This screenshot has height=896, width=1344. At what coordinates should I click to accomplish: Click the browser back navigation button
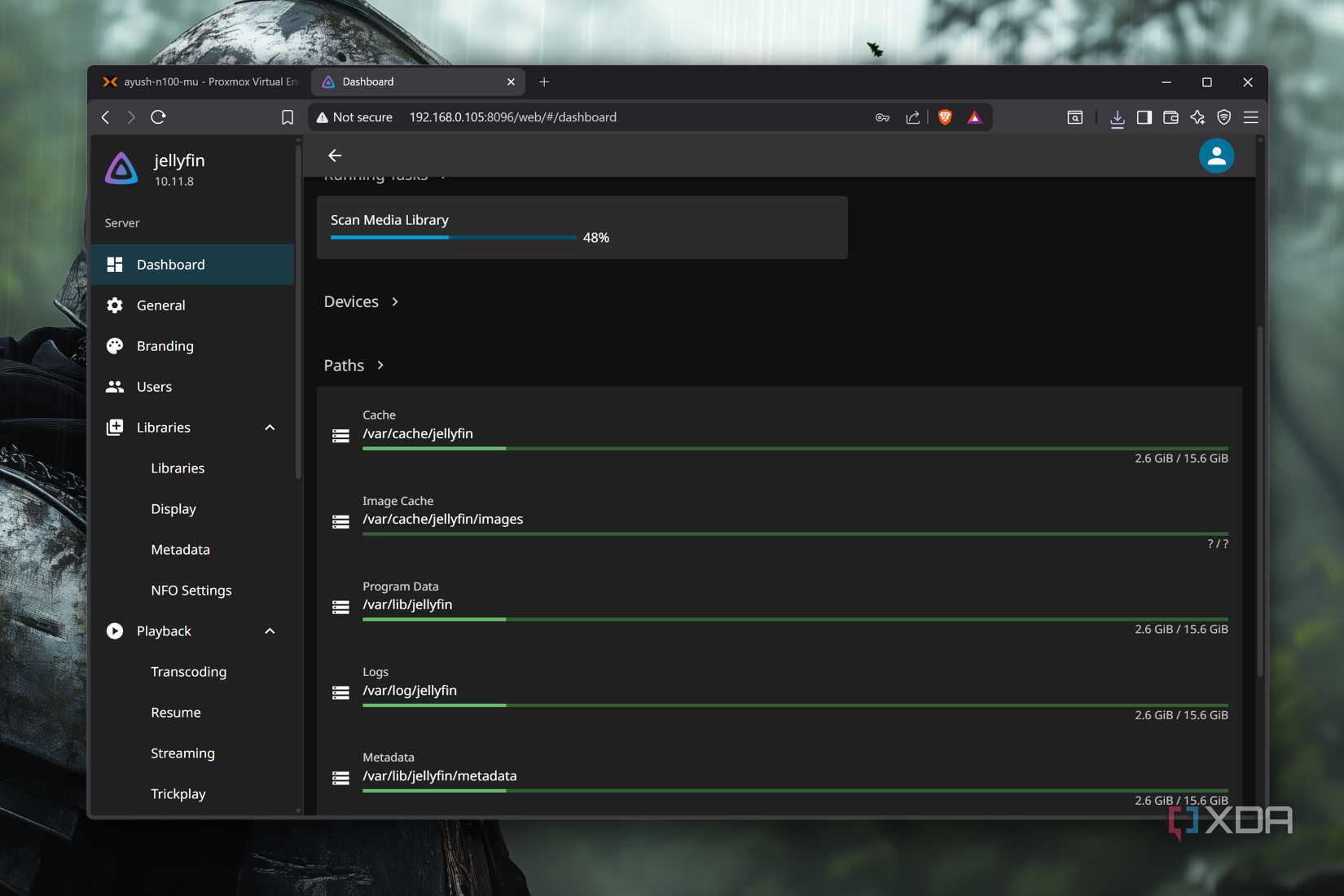(105, 117)
